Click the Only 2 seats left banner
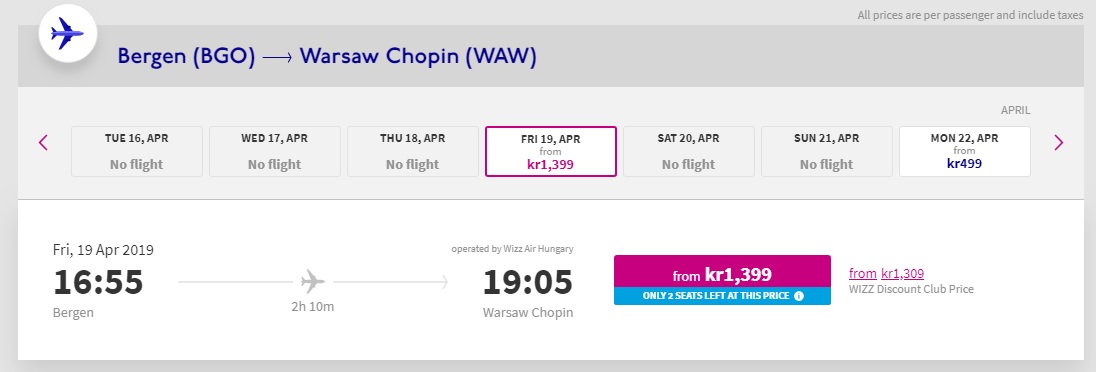The width and height of the screenshot is (1096, 372). pyautogui.click(x=722, y=296)
